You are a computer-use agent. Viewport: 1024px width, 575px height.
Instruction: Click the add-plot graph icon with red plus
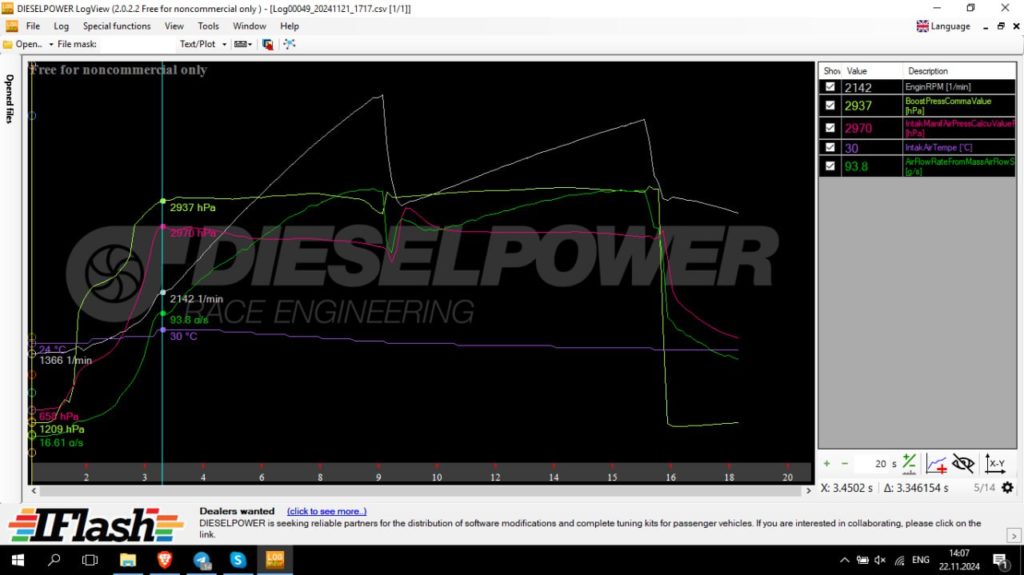point(936,464)
